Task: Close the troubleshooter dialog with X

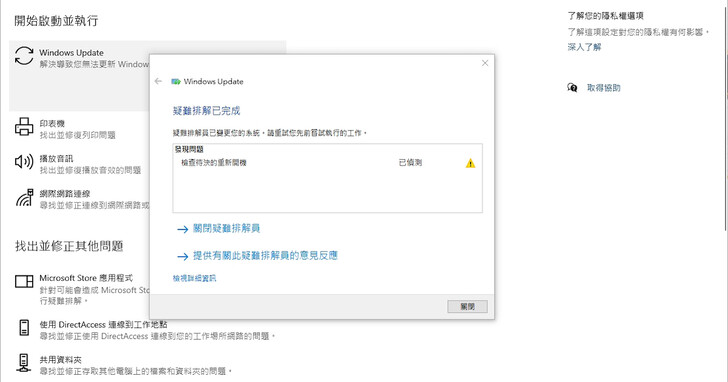Action: (485, 63)
